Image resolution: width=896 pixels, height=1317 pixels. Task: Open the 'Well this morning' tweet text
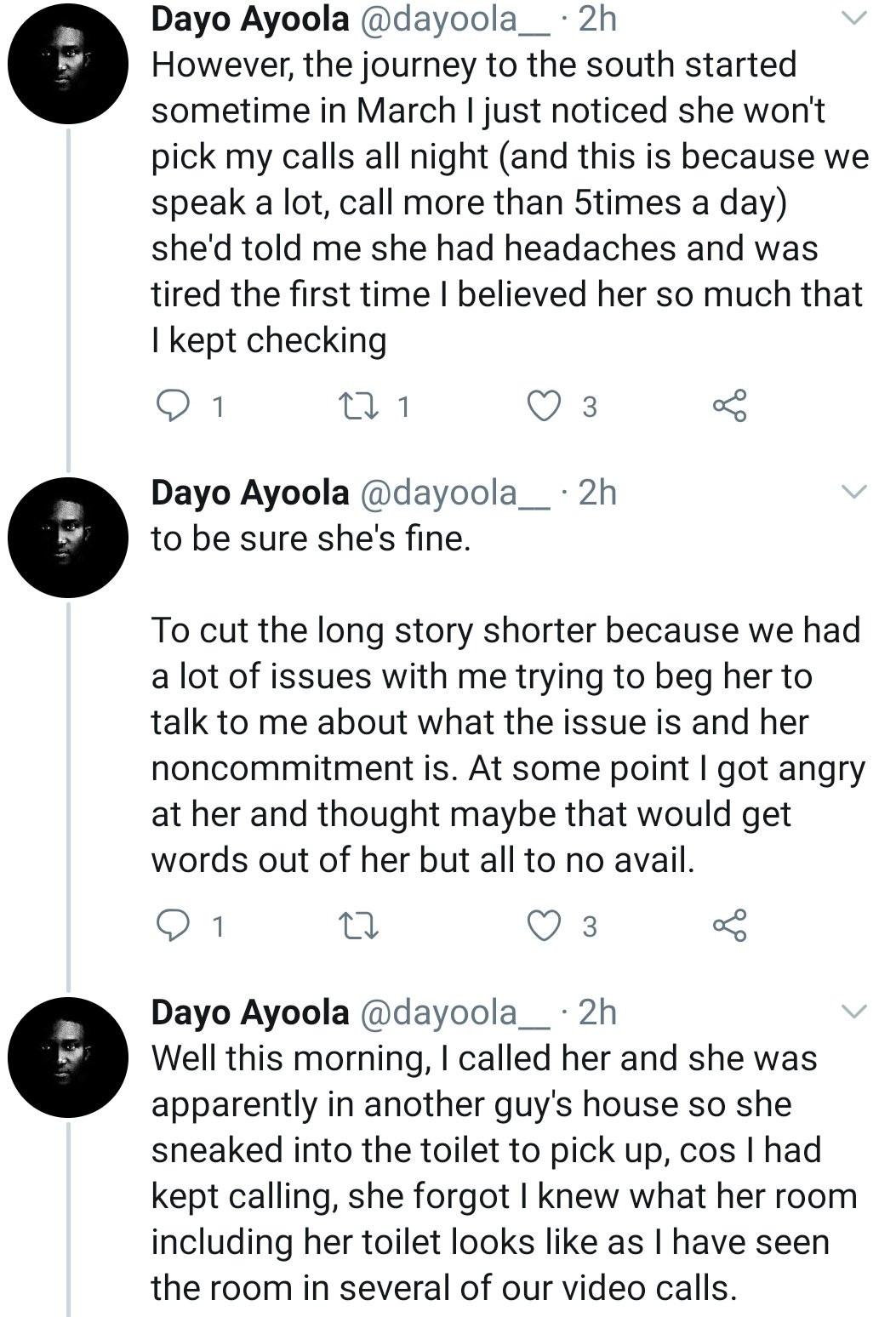[x=502, y=1172]
